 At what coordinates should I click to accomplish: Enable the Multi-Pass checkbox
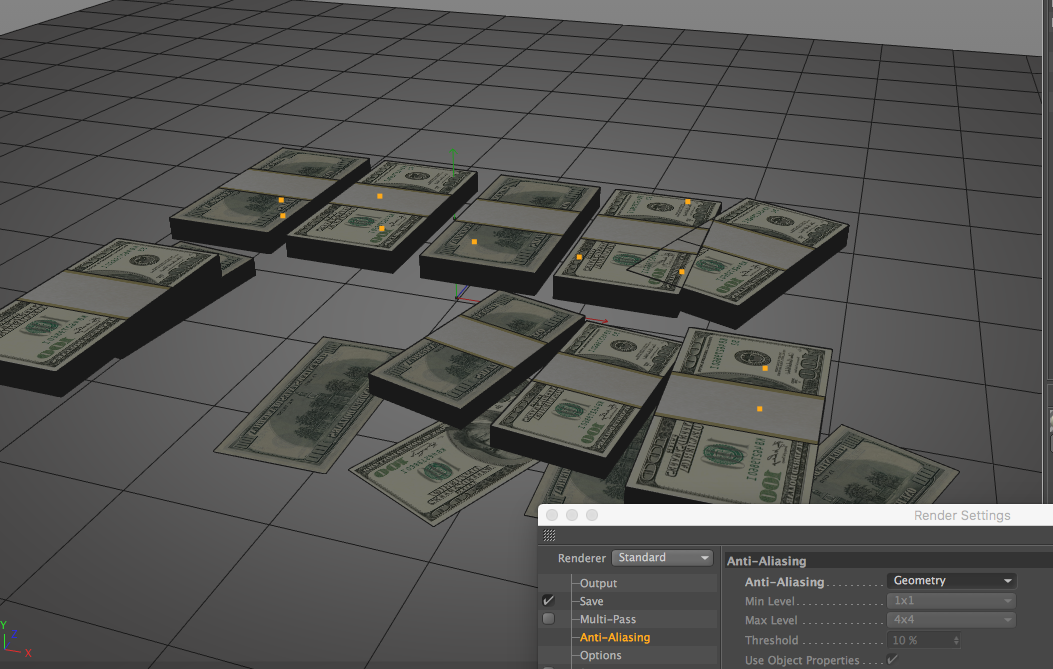coord(549,619)
